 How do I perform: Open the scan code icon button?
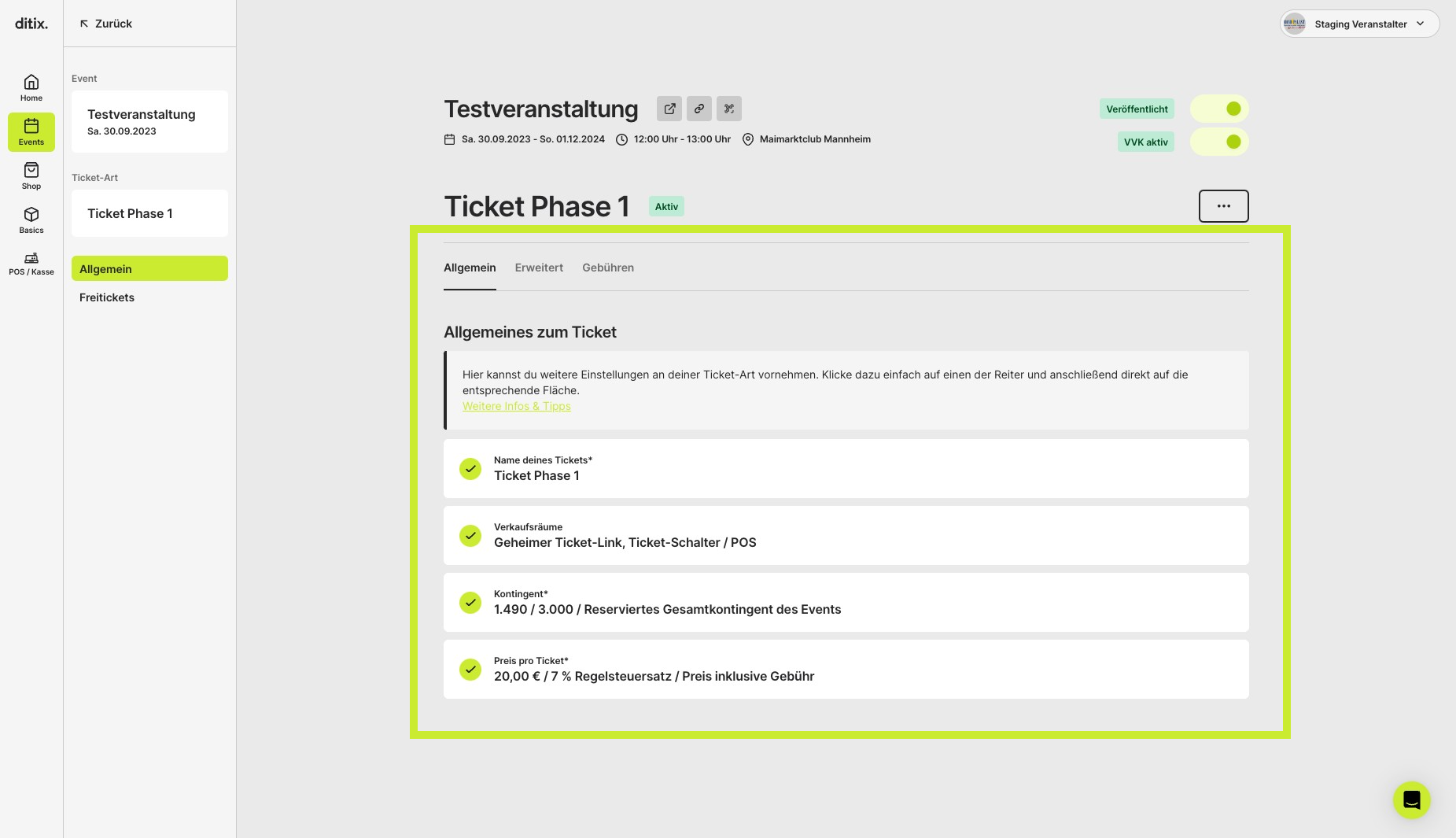coord(729,109)
